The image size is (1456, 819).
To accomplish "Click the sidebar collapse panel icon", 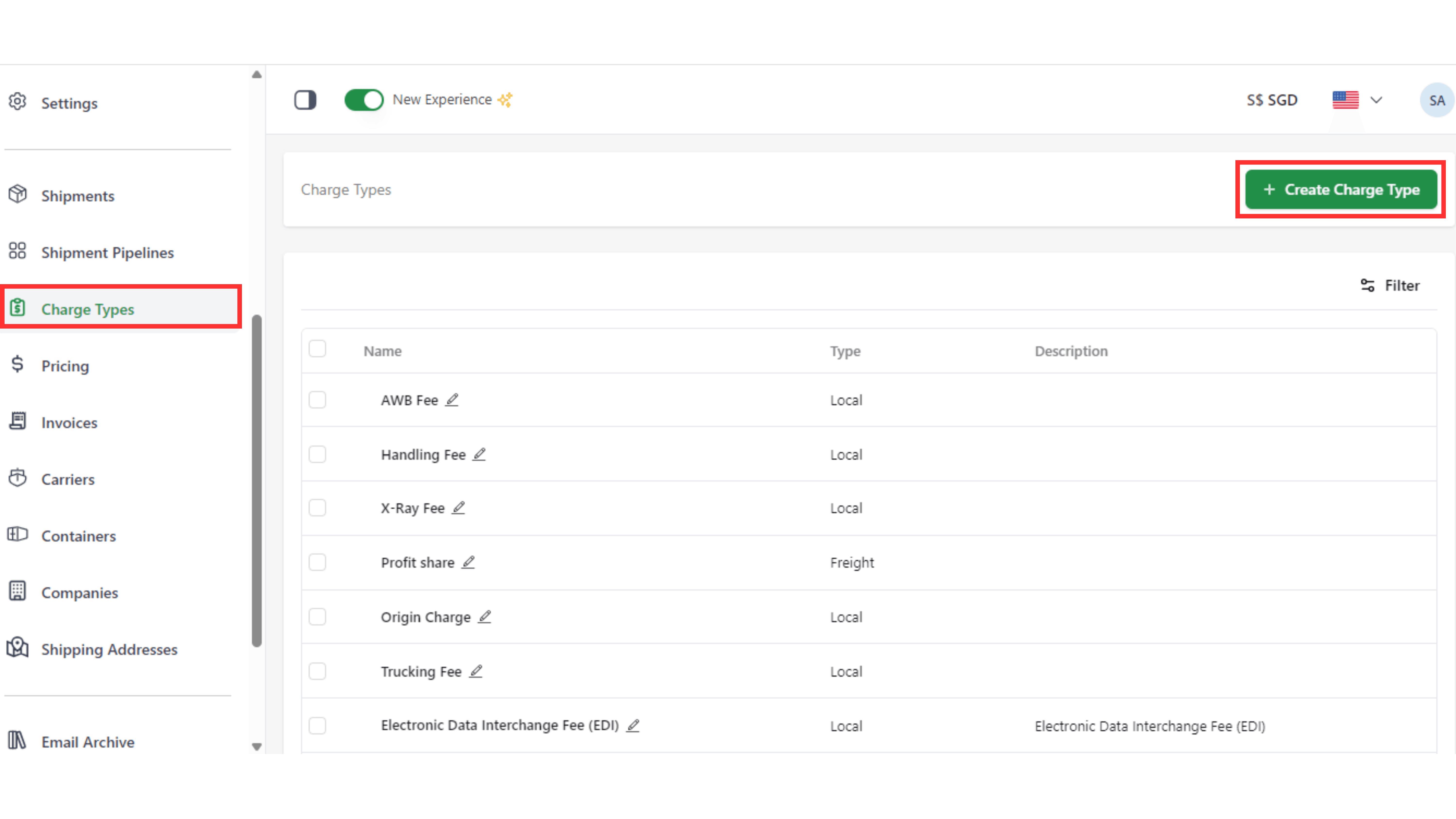I will pyautogui.click(x=305, y=100).
